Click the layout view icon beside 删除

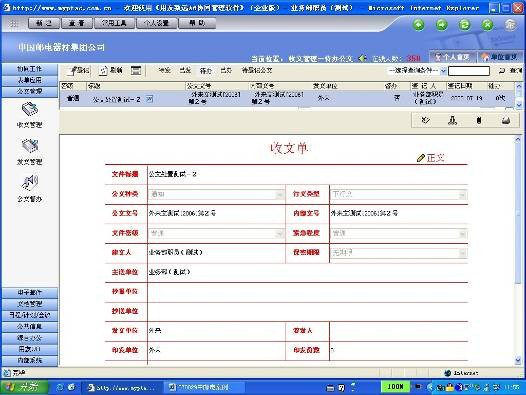(136, 70)
